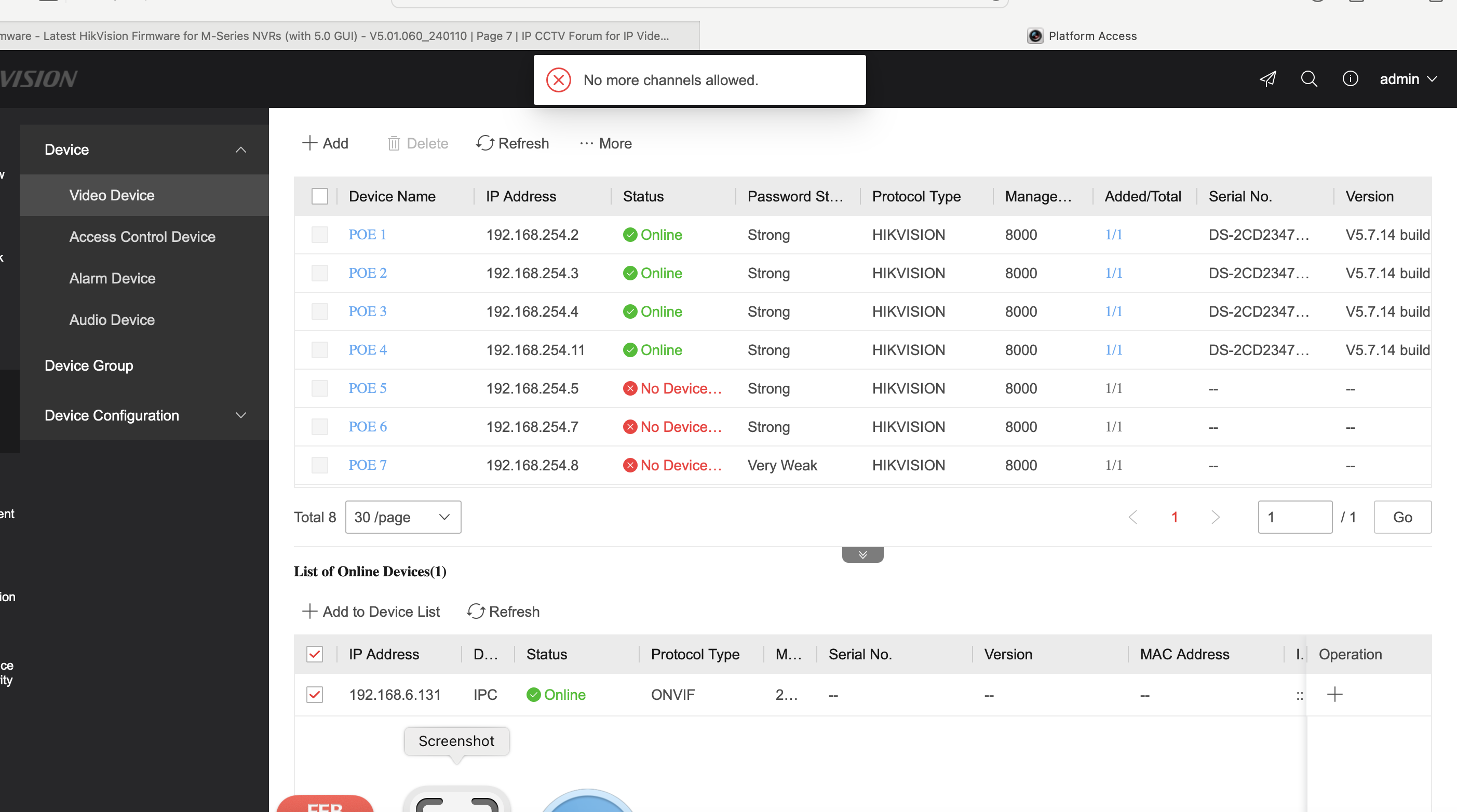The image size is (1457, 812).
Task: Refresh the List of Online Devices
Action: [x=503, y=612]
